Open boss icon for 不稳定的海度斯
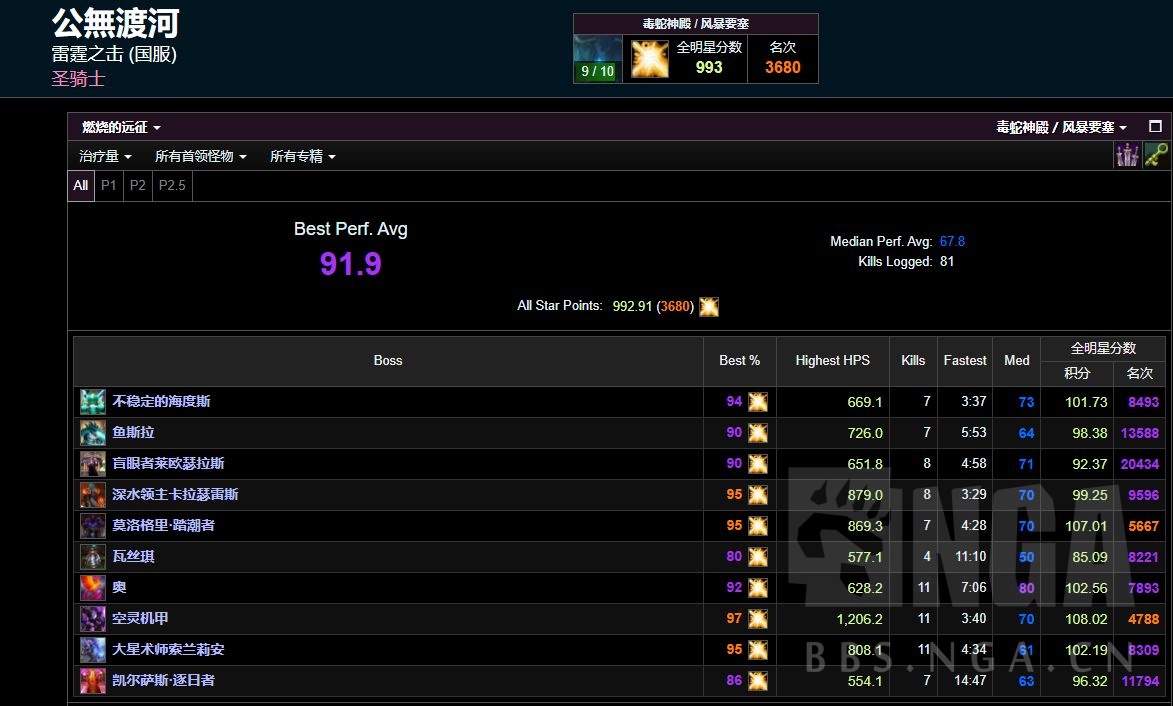 [93, 402]
